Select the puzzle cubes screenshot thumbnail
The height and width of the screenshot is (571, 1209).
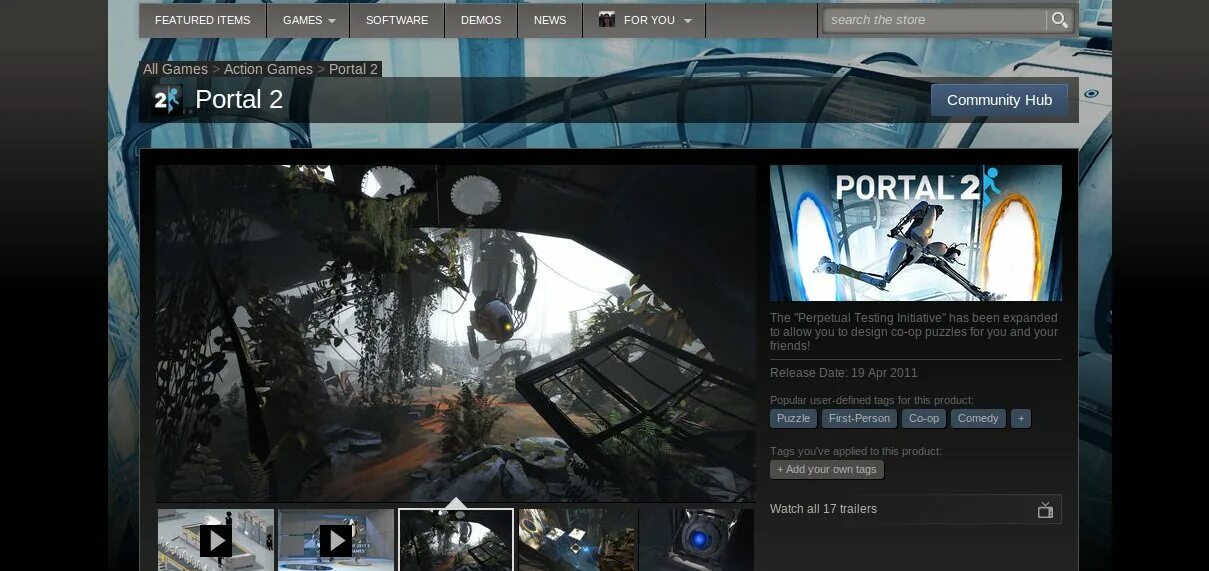click(x=577, y=540)
